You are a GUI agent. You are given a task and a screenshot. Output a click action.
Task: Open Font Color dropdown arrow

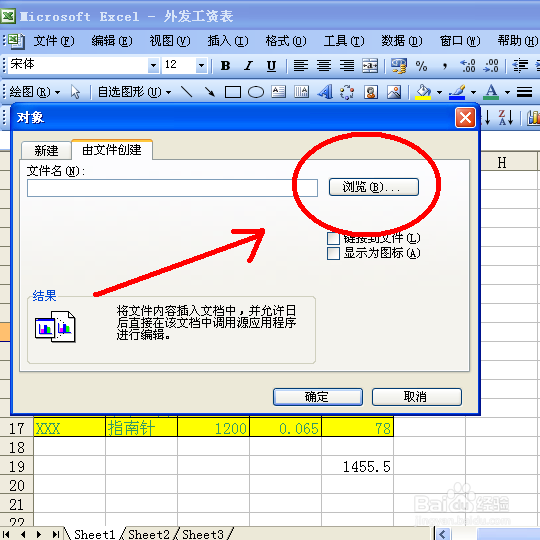(507, 92)
